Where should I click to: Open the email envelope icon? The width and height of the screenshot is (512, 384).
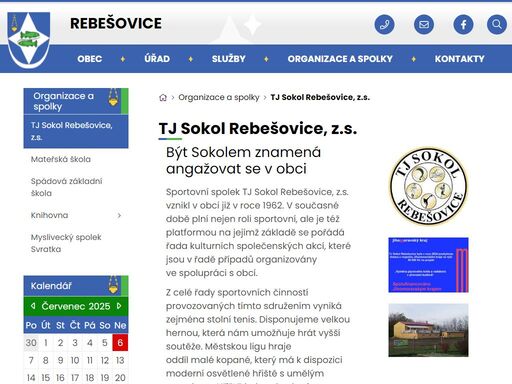pyautogui.click(x=424, y=24)
